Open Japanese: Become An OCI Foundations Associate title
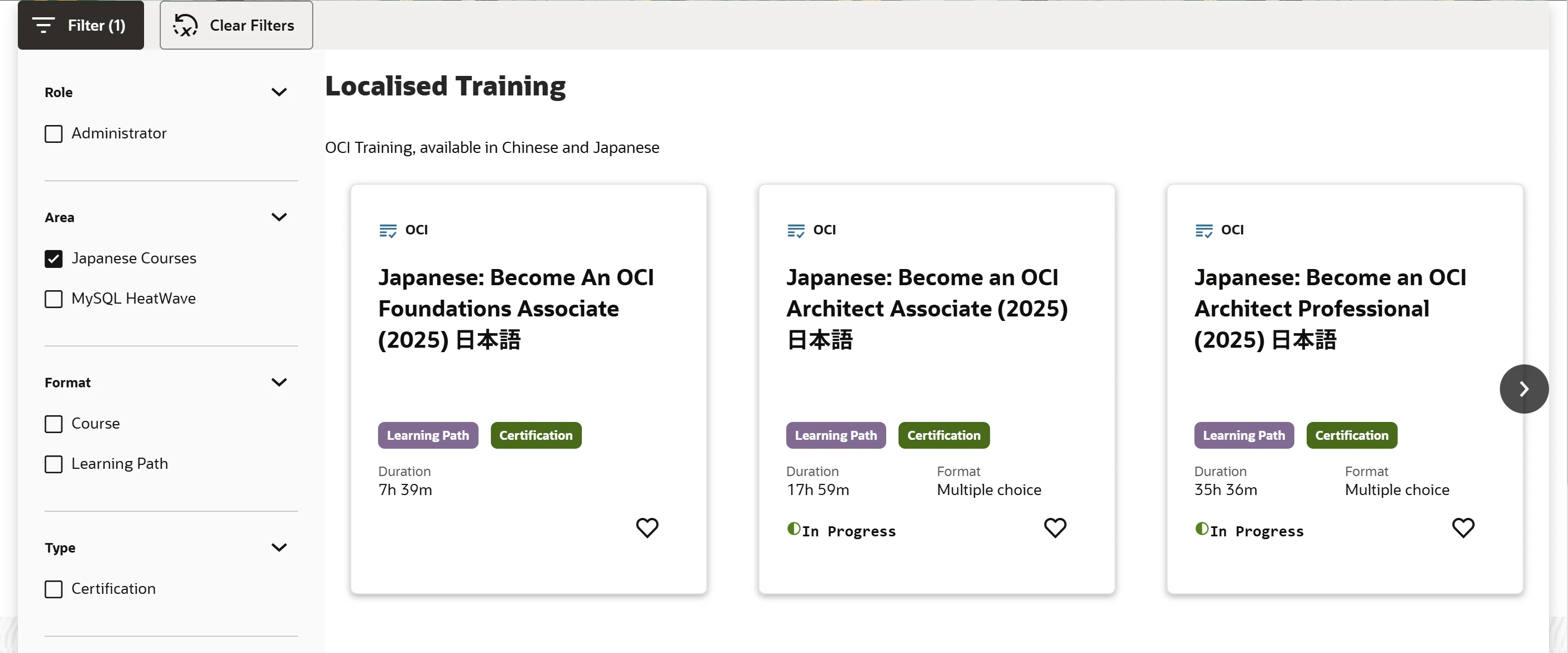 click(x=515, y=309)
